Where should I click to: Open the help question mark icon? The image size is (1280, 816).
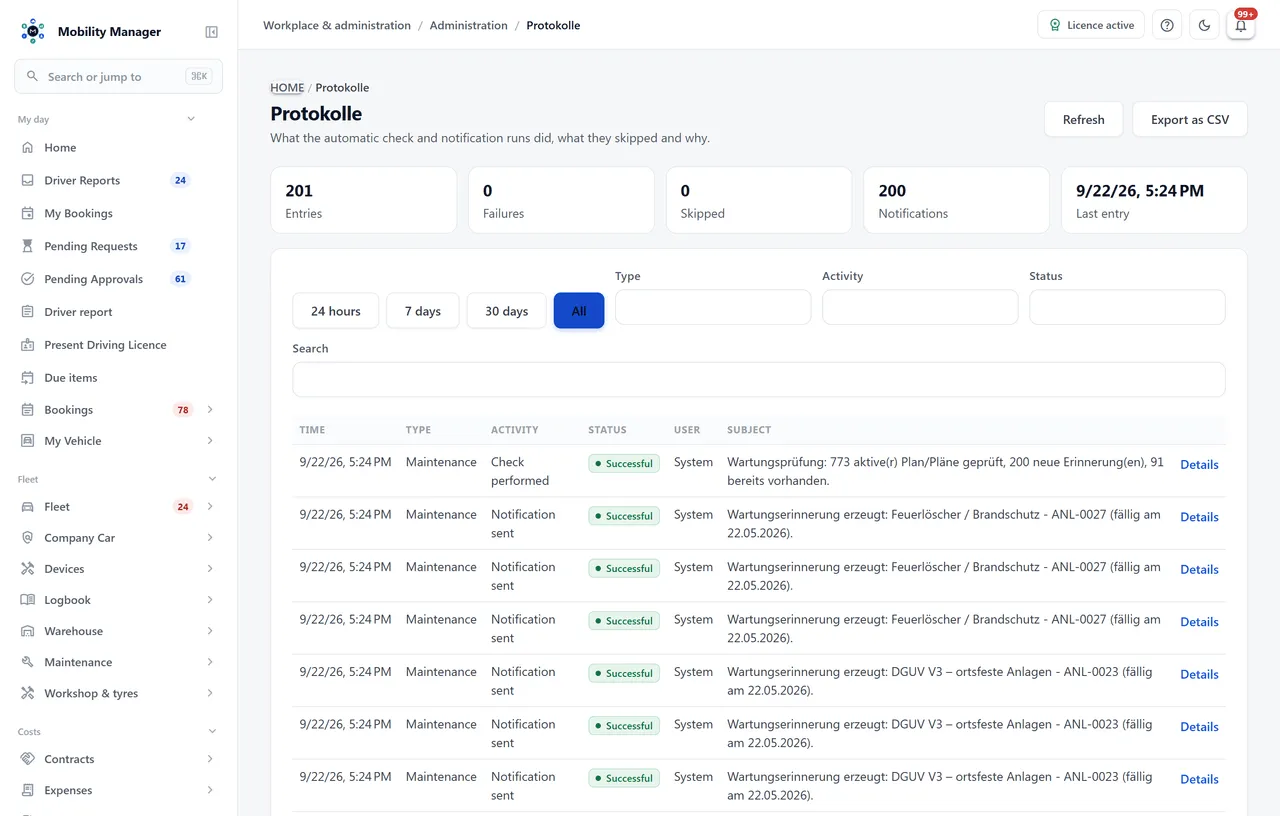(x=1167, y=25)
